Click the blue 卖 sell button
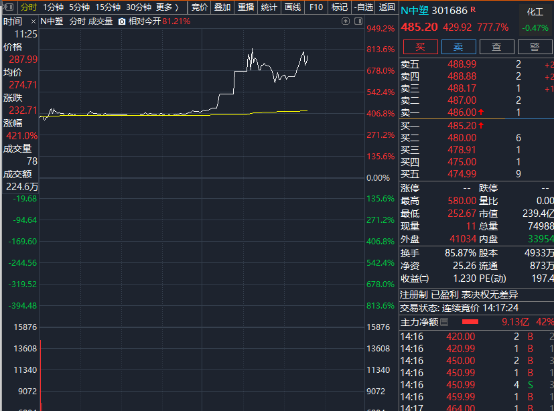The height and width of the screenshot is (411, 554). click(458, 47)
